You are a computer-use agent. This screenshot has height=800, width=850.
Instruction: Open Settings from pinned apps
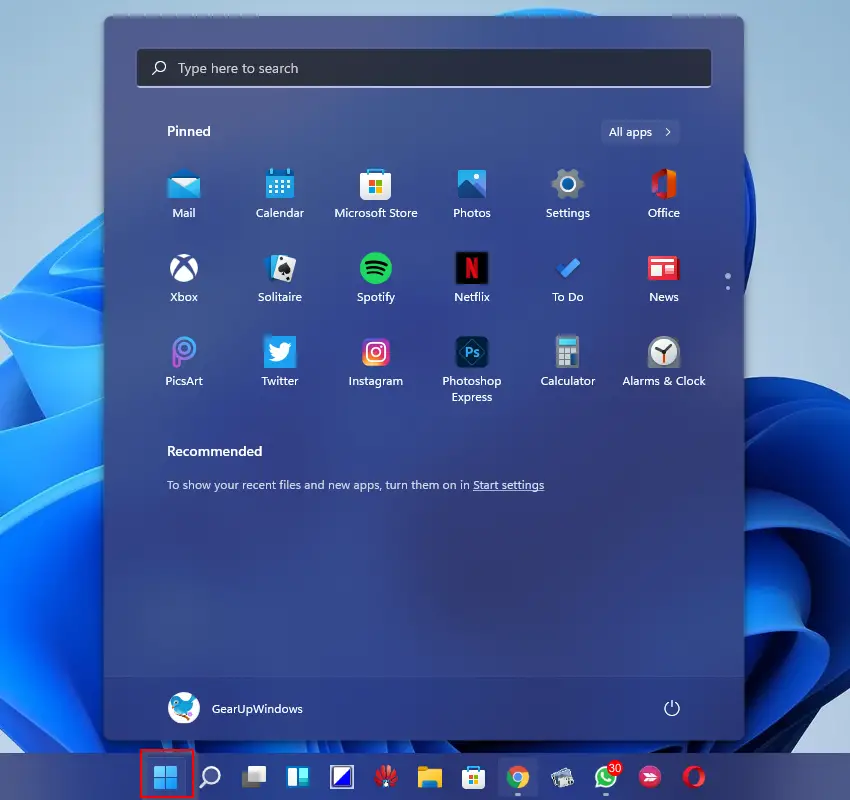568,193
